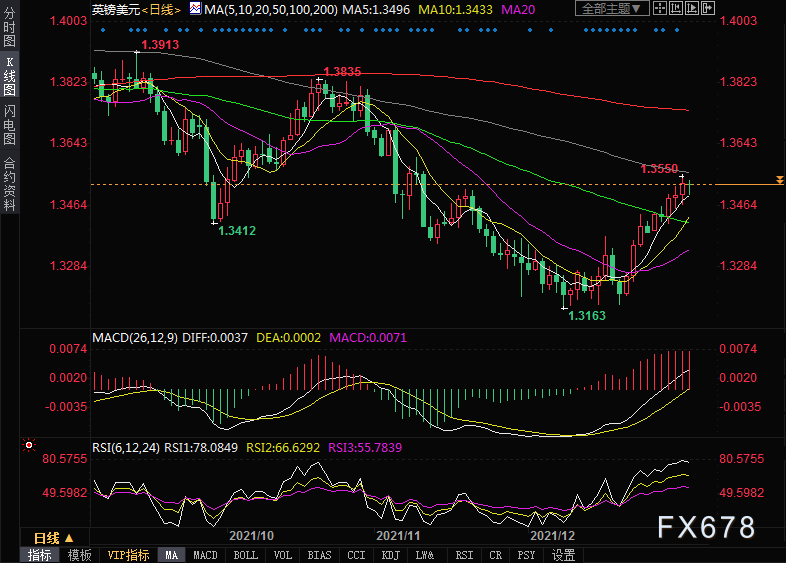Click the RSI(6,12,24) parameters label

126,447
